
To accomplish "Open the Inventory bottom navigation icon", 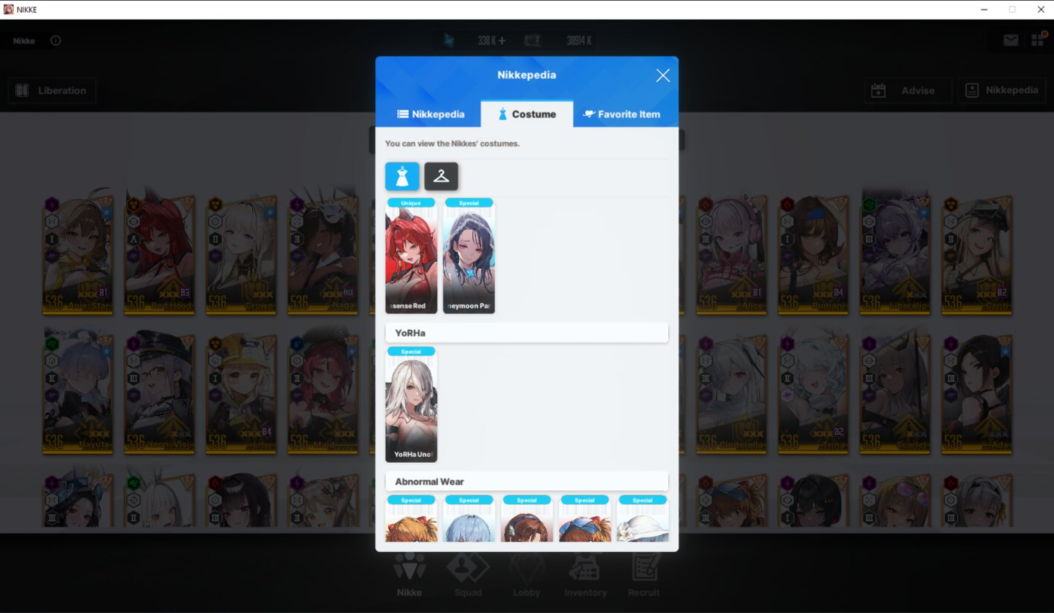I will [585, 575].
